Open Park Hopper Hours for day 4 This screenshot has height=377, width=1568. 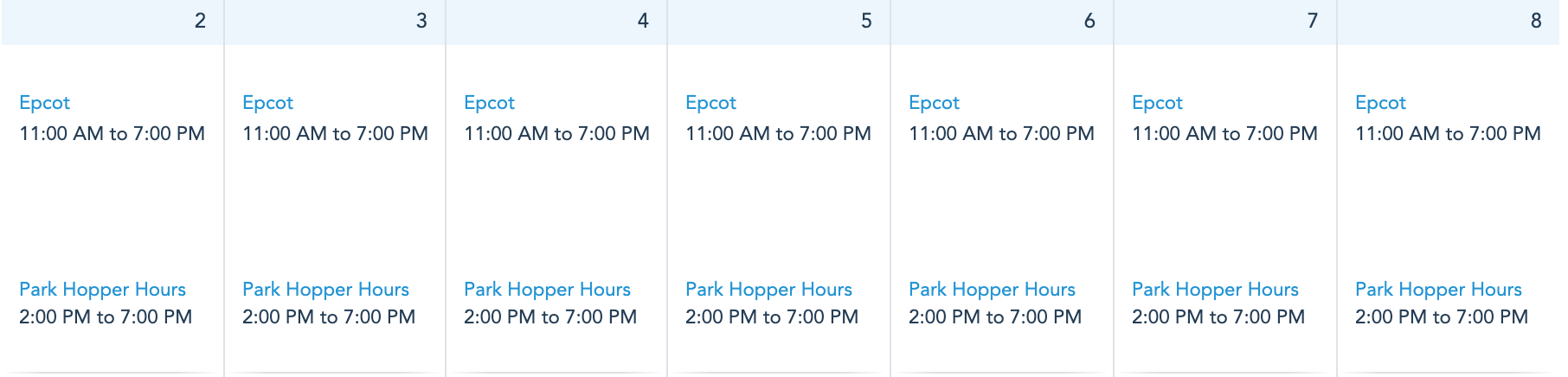pos(547,290)
